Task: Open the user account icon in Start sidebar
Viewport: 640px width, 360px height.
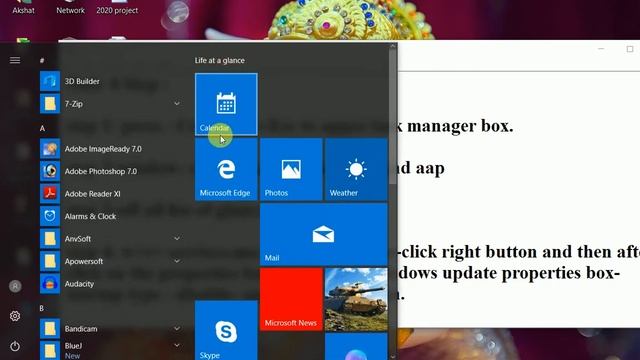Action: pos(15,286)
